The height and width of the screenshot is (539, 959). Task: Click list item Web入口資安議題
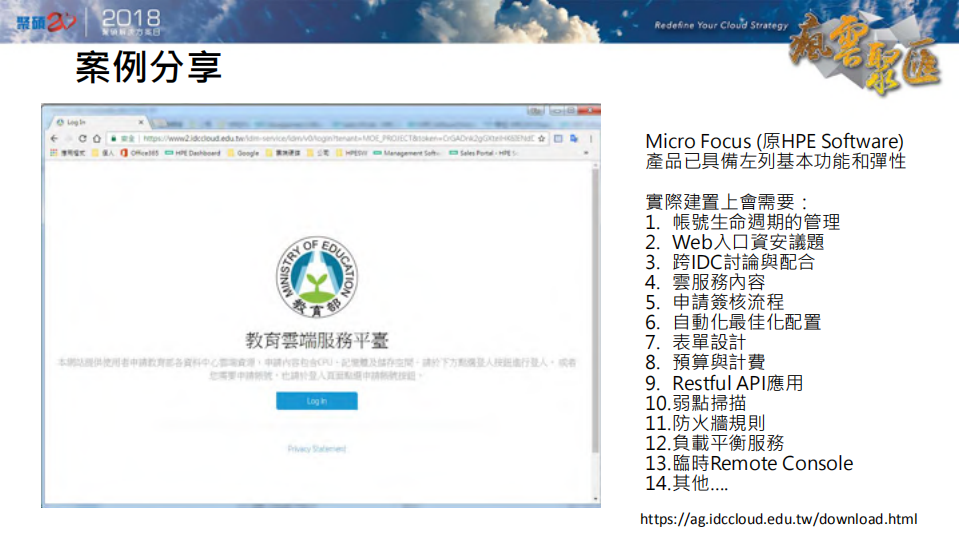[x=748, y=242]
